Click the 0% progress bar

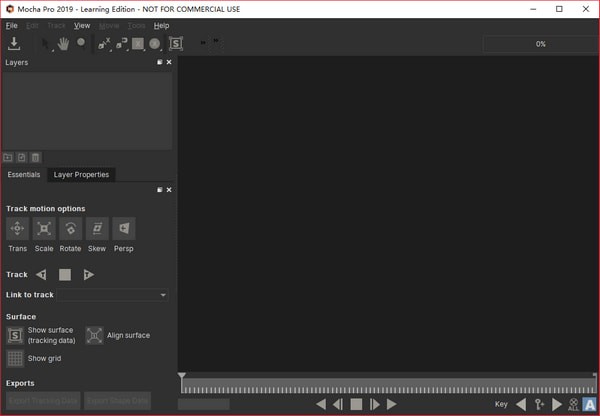click(540, 44)
